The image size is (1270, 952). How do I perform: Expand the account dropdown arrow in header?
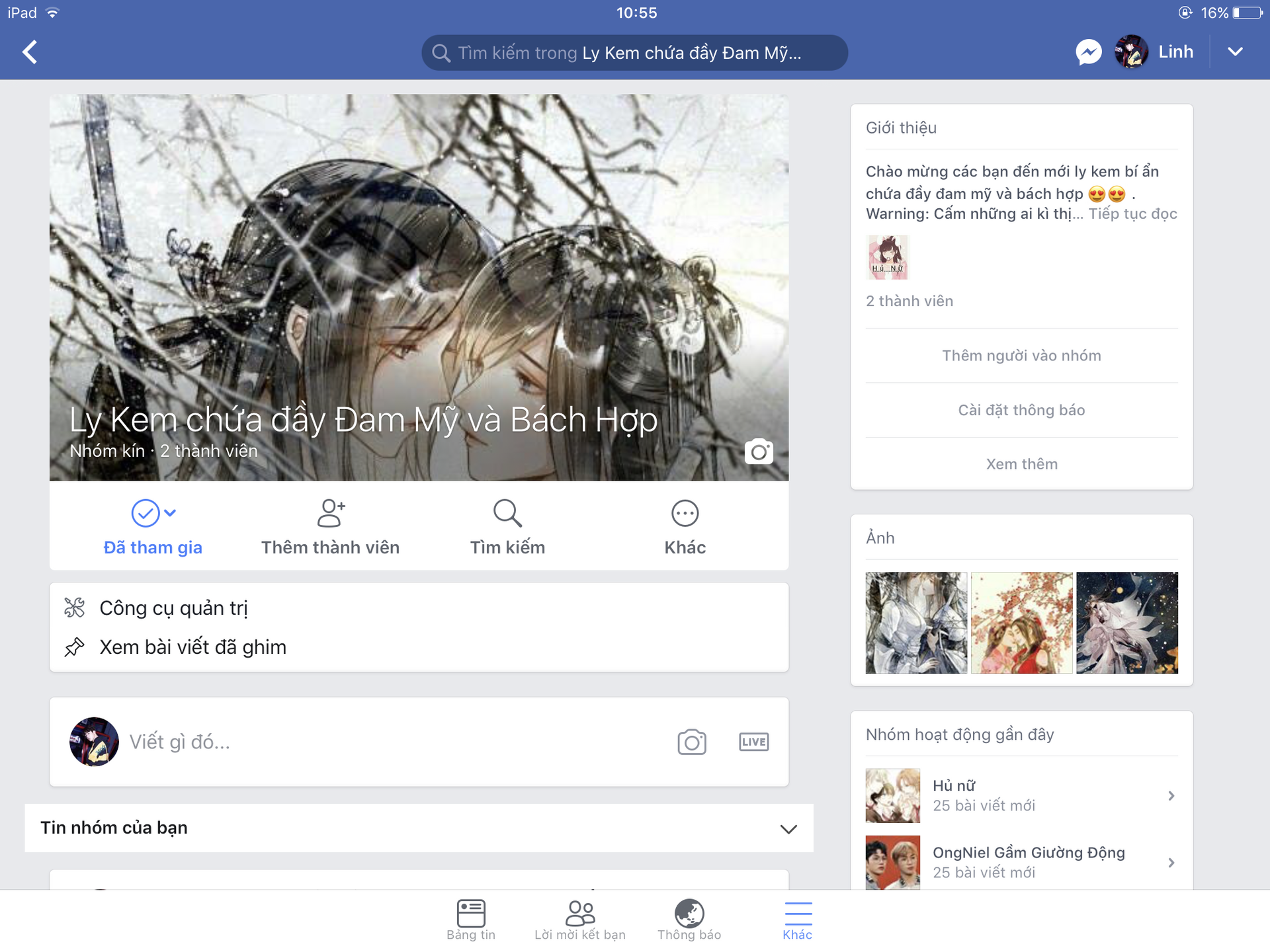[1235, 52]
